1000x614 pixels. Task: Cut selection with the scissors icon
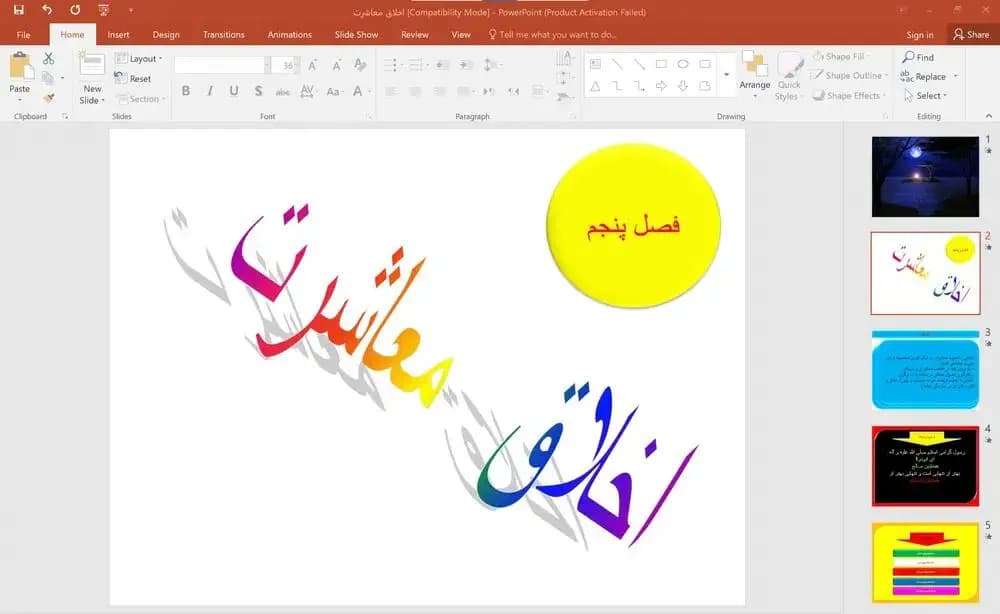(x=48, y=59)
